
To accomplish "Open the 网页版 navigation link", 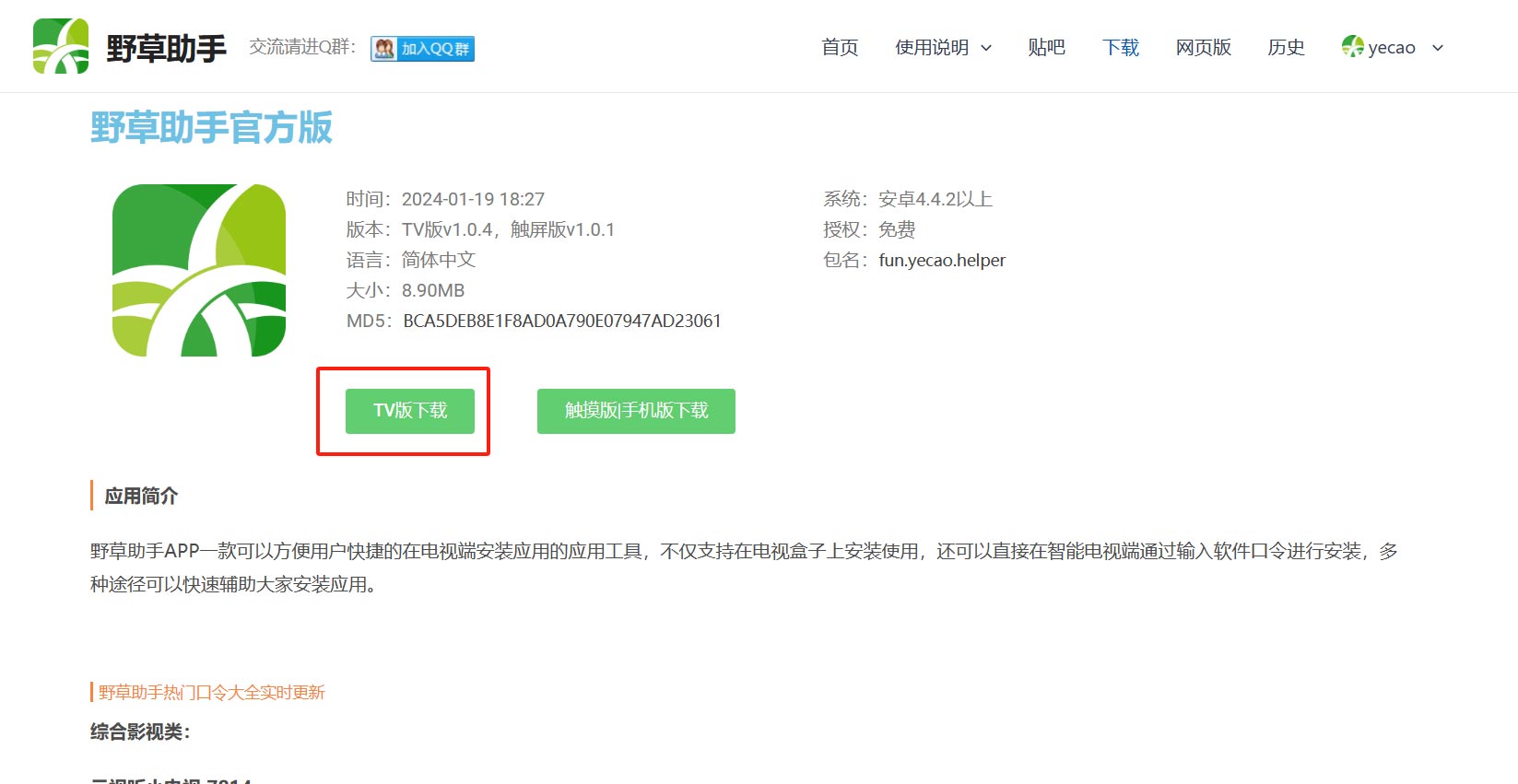I will (x=1204, y=48).
